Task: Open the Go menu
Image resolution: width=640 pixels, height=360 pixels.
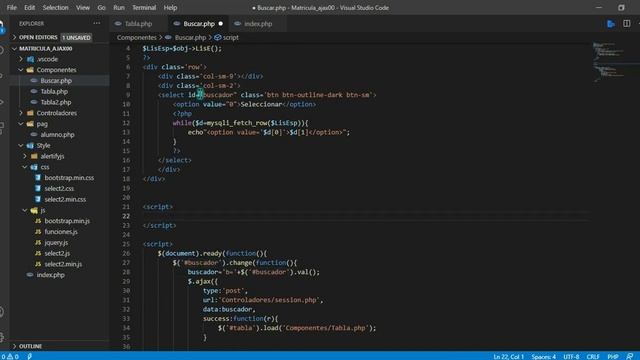Action: point(101,7)
